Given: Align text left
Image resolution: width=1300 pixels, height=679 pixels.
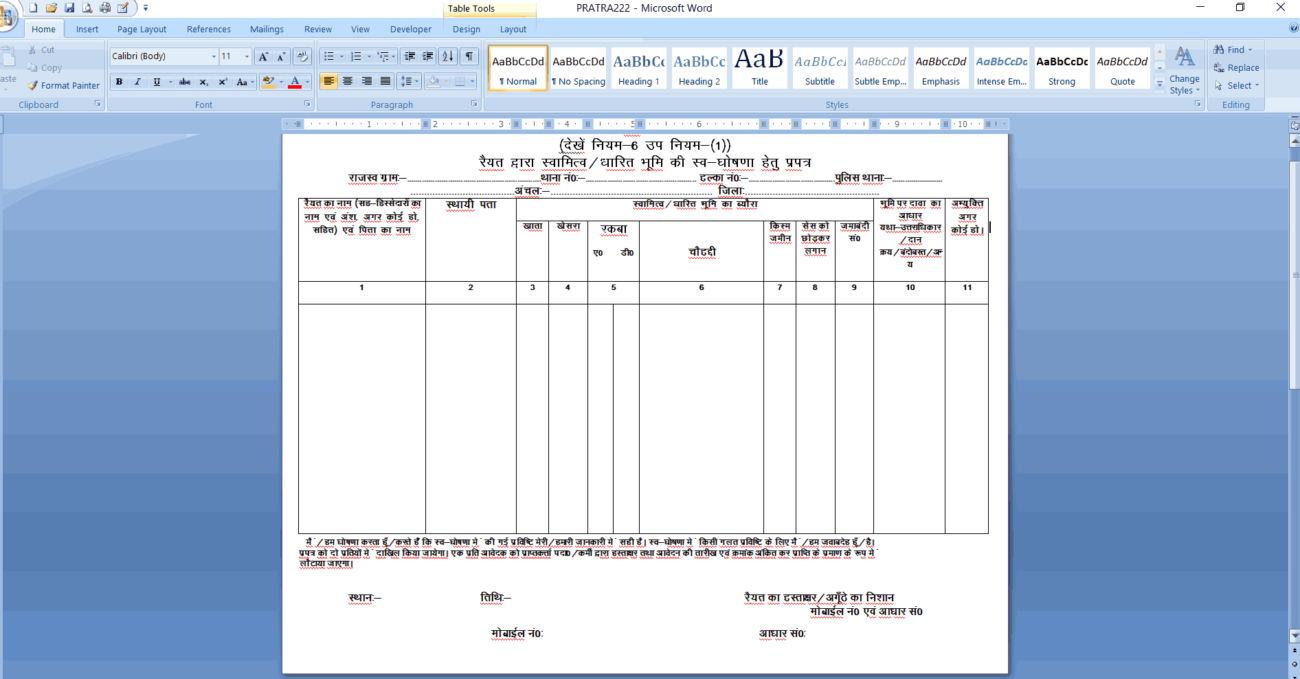Looking at the screenshot, I should click(329, 82).
